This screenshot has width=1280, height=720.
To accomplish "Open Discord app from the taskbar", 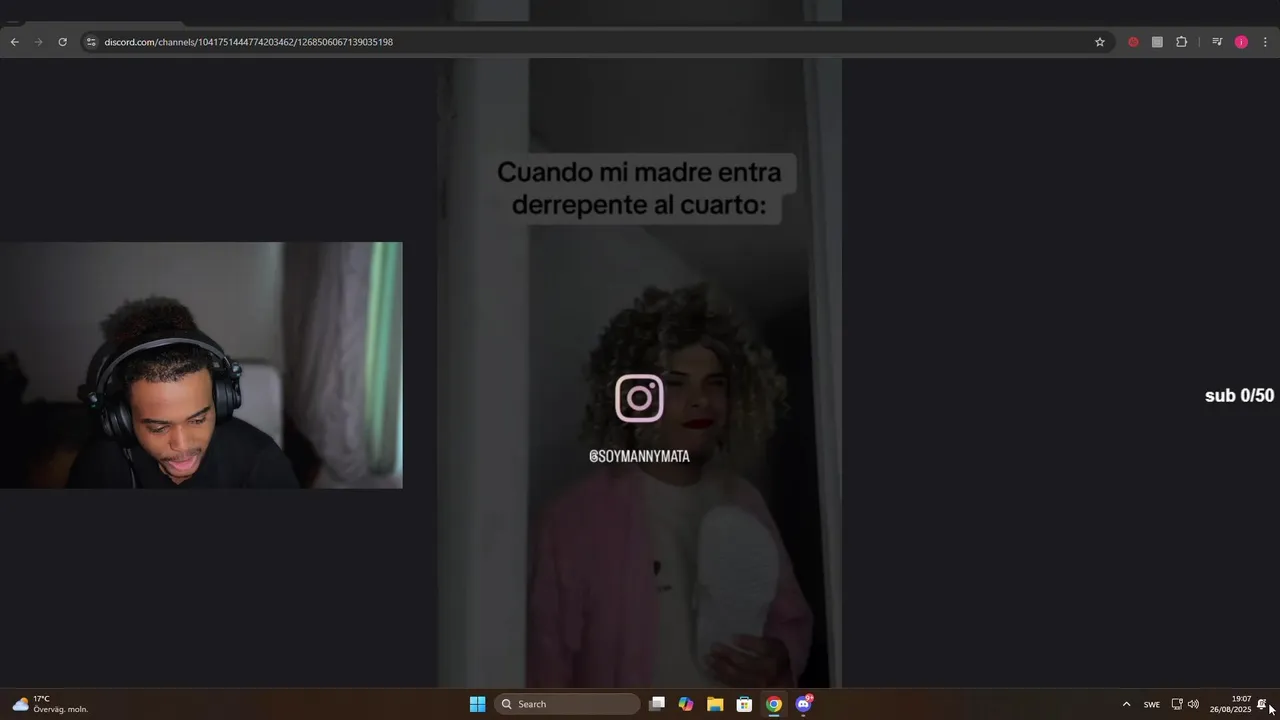I will (803, 704).
